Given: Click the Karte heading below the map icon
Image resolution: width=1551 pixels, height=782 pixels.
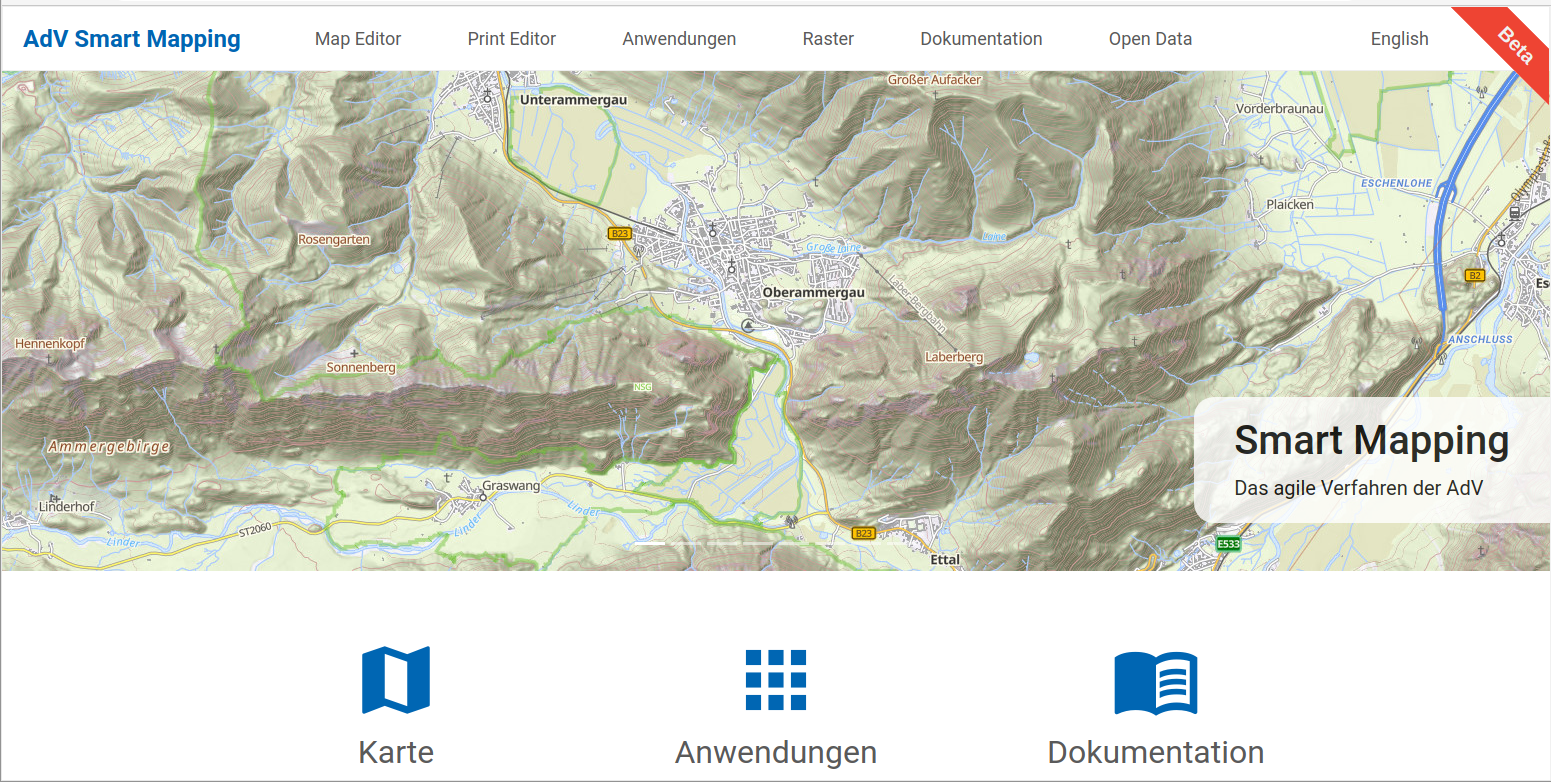Looking at the screenshot, I should [x=396, y=752].
